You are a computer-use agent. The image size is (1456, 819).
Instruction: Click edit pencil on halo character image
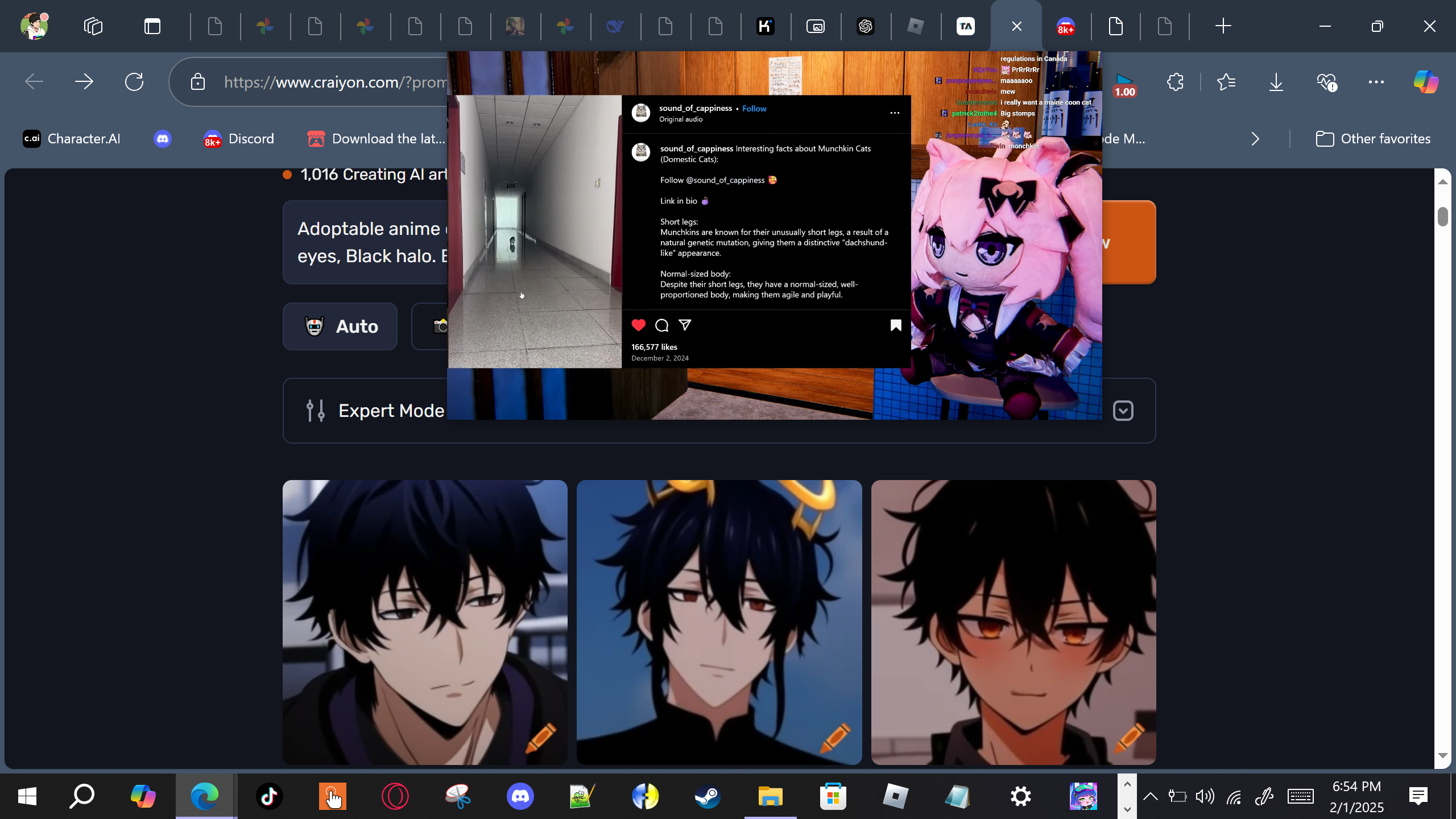tap(835, 738)
